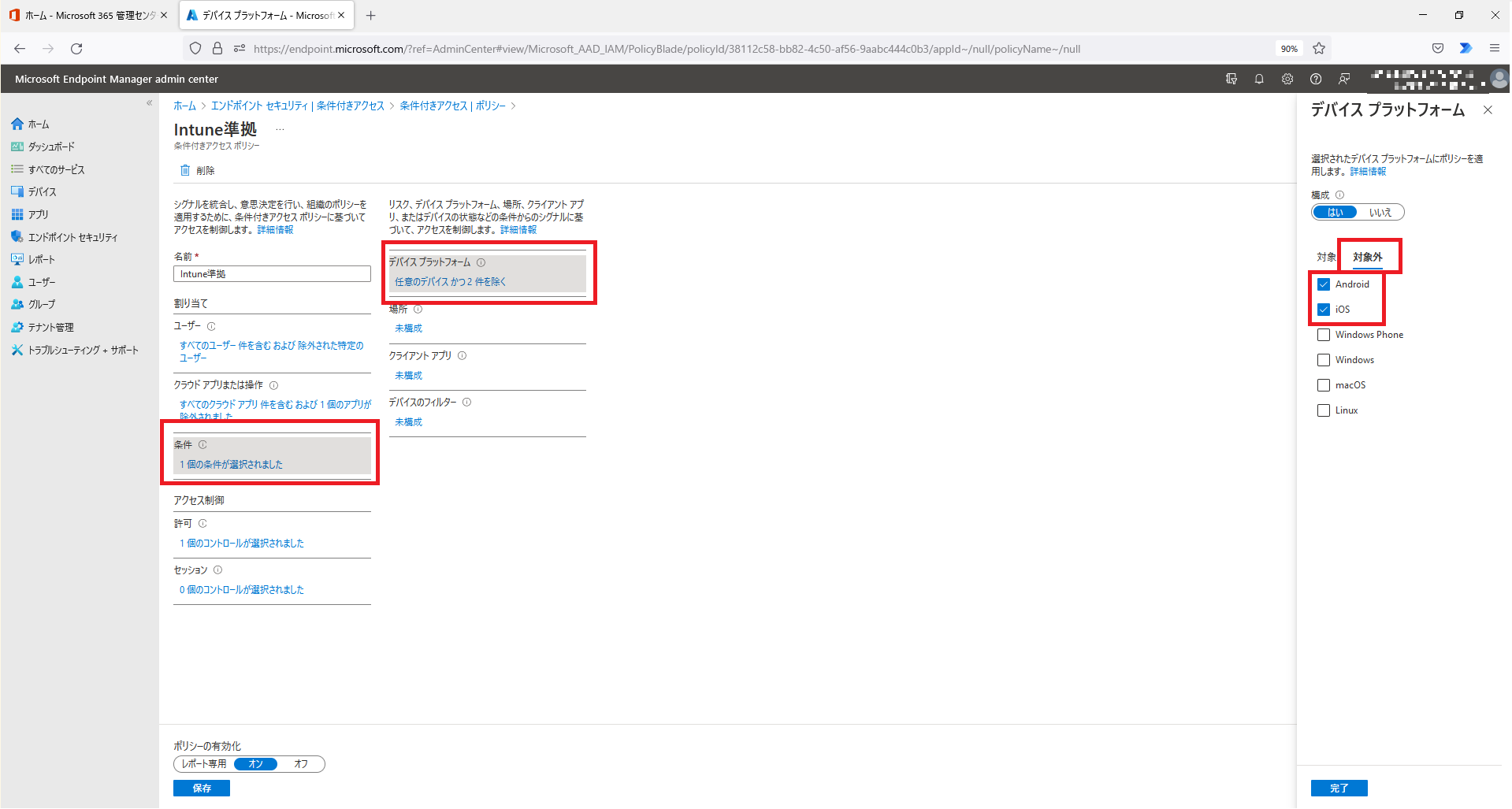1512x809 pixels.
Task: Open the feedback icon in the header
Action: point(1344,79)
